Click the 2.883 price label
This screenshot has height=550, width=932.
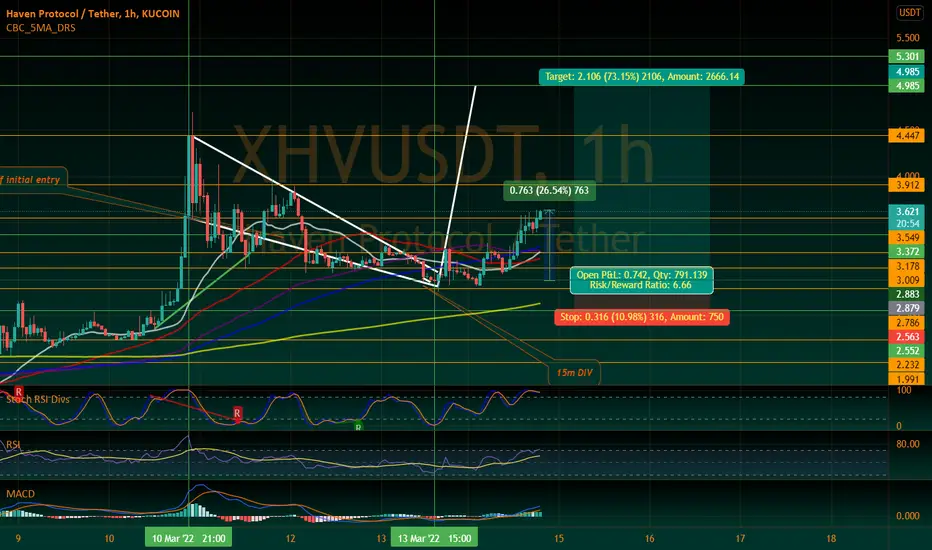(x=907, y=294)
